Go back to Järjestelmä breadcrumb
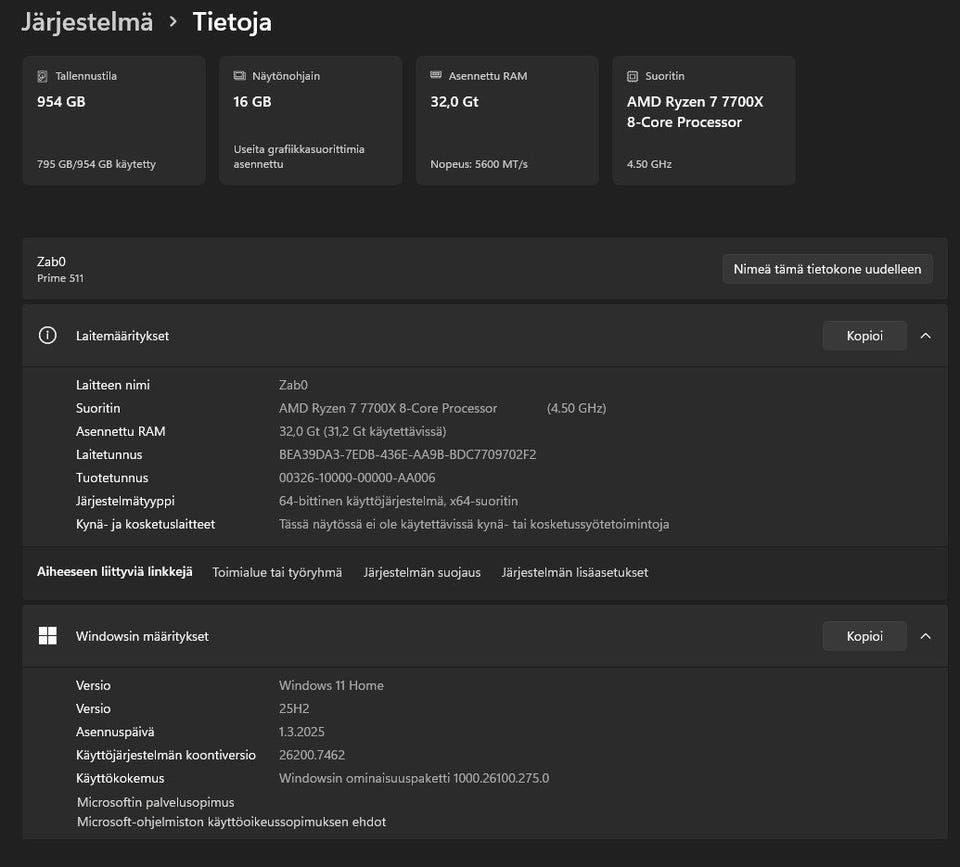Viewport: 960px width, 867px height. [x=87, y=22]
